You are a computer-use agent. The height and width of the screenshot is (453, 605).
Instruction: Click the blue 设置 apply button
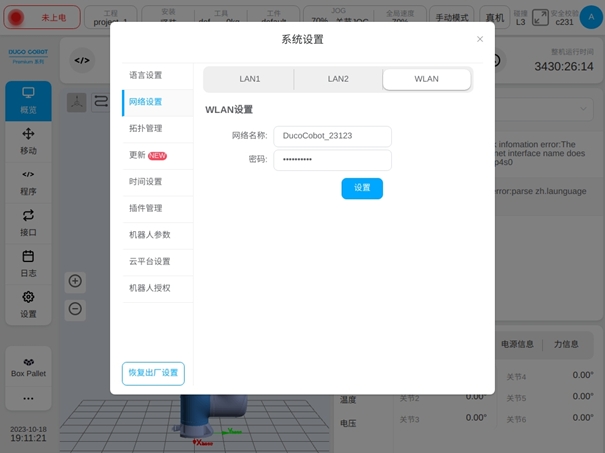coord(362,188)
